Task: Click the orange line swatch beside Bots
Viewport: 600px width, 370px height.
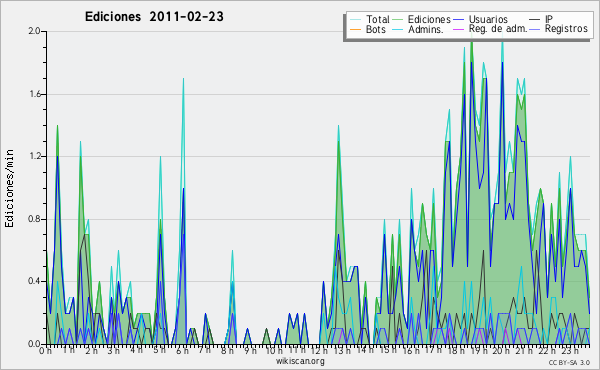Action: point(355,29)
